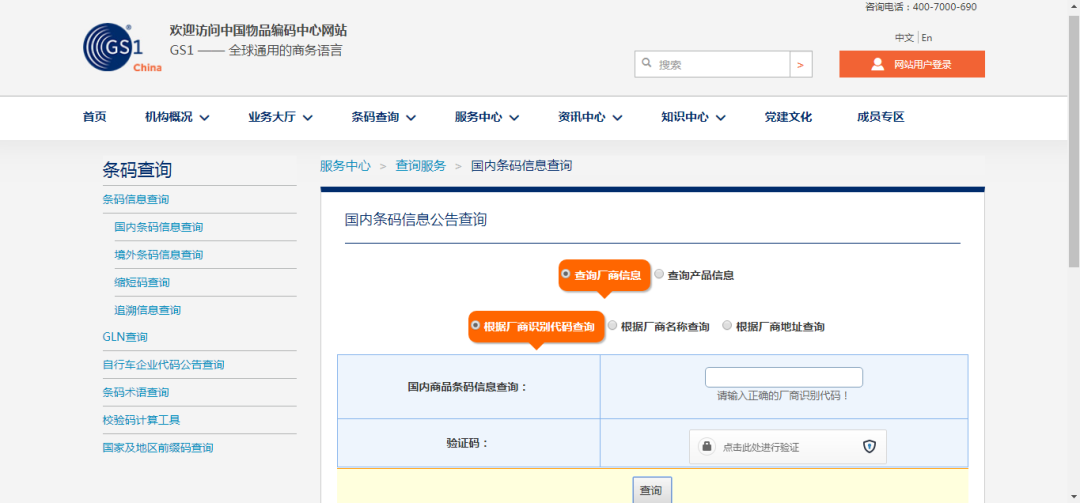Open 校验码计算工具 sidebar link
This screenshot has width=1080, height=503.
(141, 420)
